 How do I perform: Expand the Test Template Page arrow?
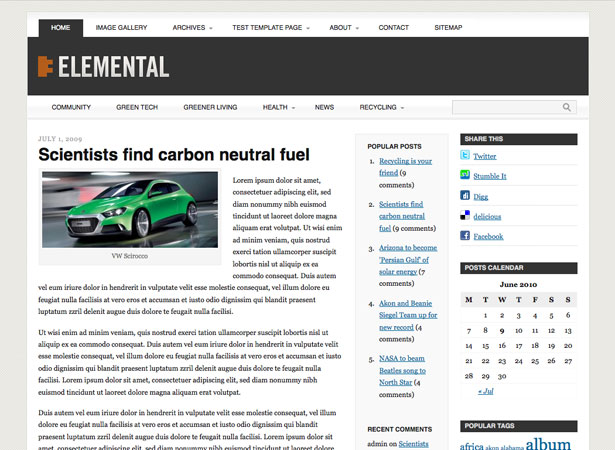[308, 28]
